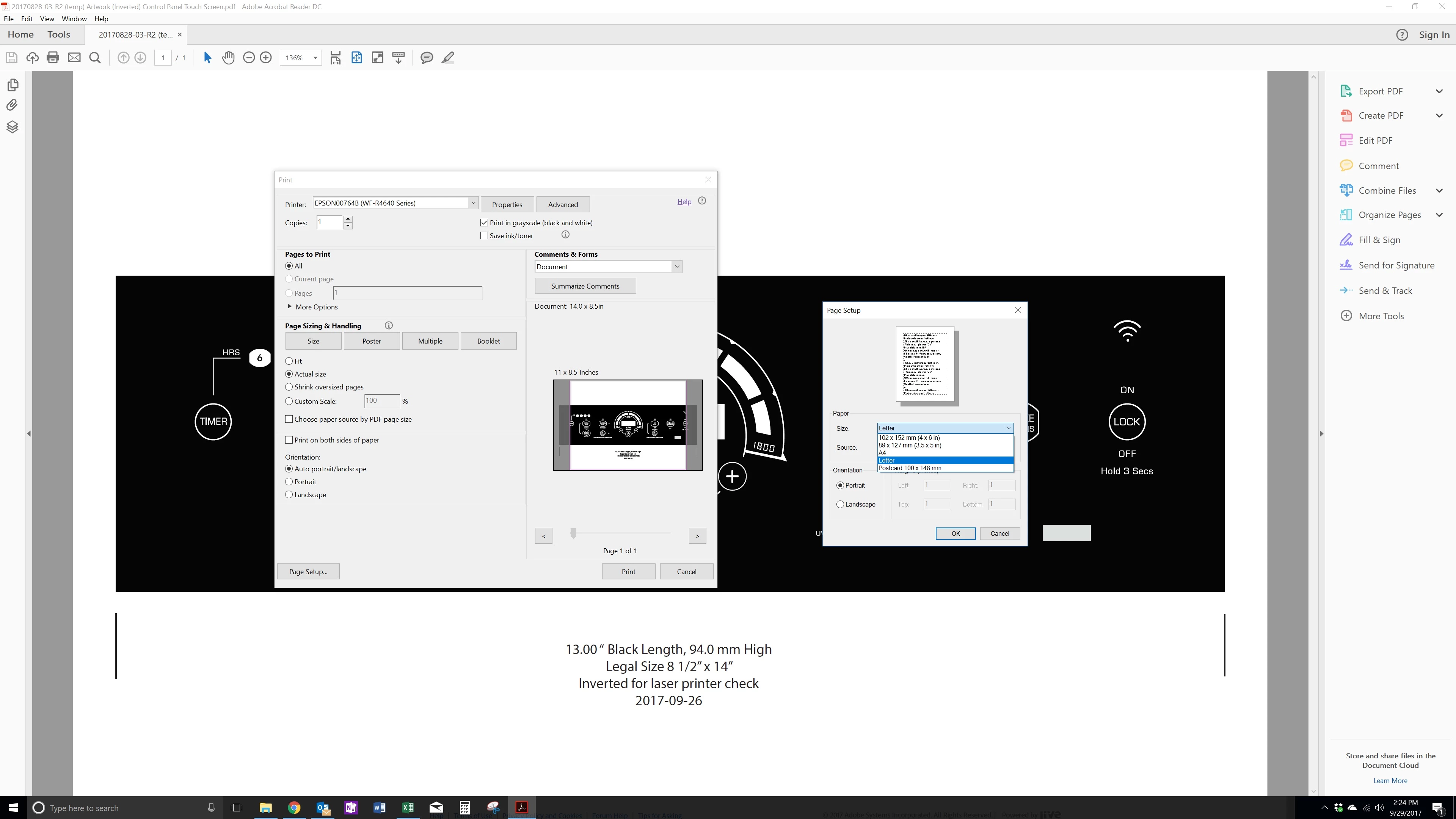Enable Print on both sides of paper
The width and height of the screenshot is (1456, 819).
pos(289,440)
